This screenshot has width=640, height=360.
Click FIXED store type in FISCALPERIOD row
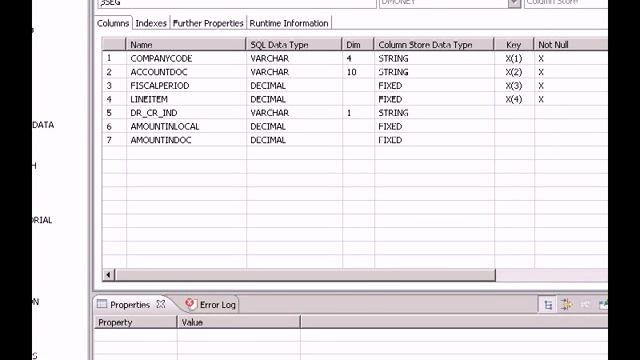click(x=390, y=86)
